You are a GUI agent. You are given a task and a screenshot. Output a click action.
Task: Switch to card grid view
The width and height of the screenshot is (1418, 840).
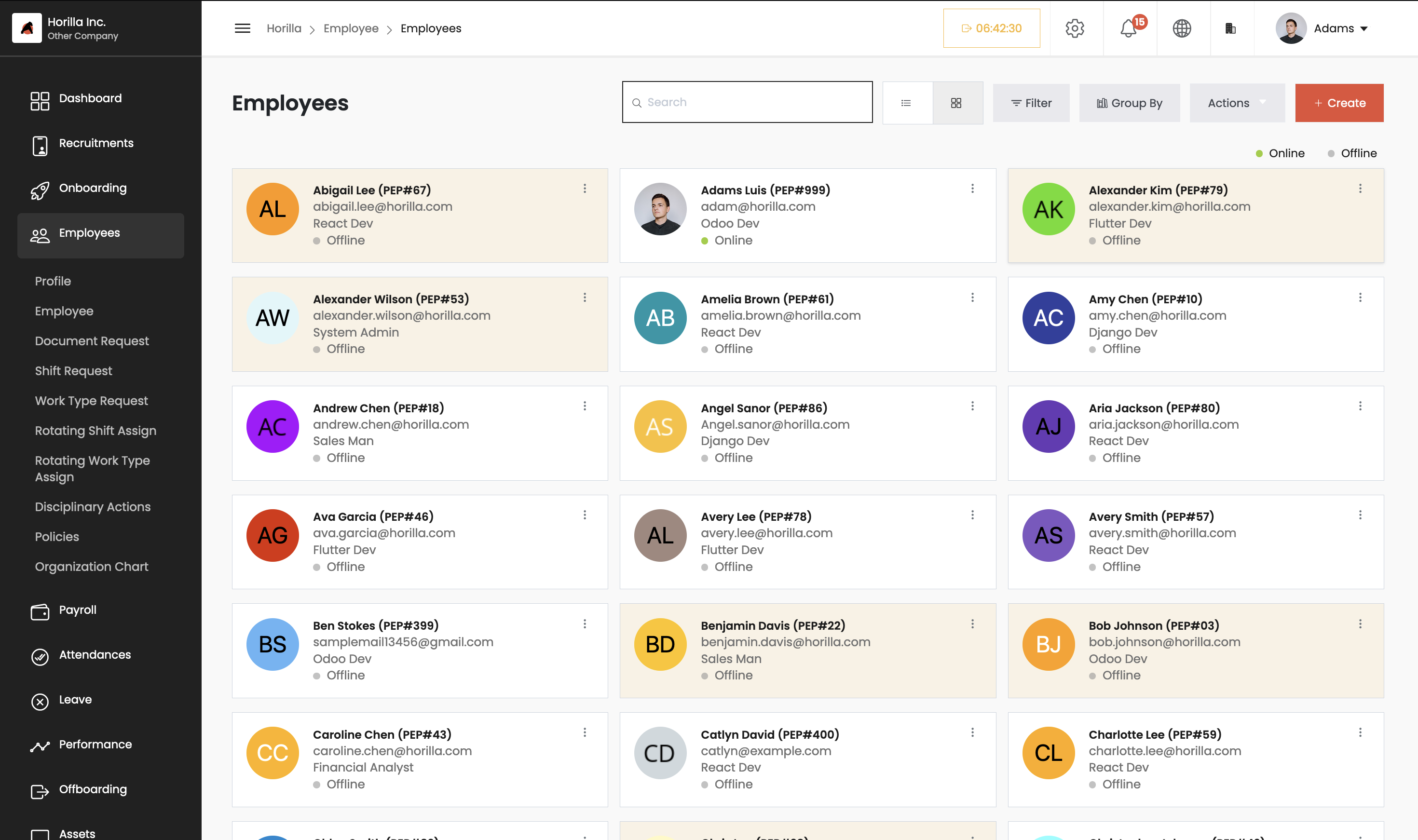[957, 102]
